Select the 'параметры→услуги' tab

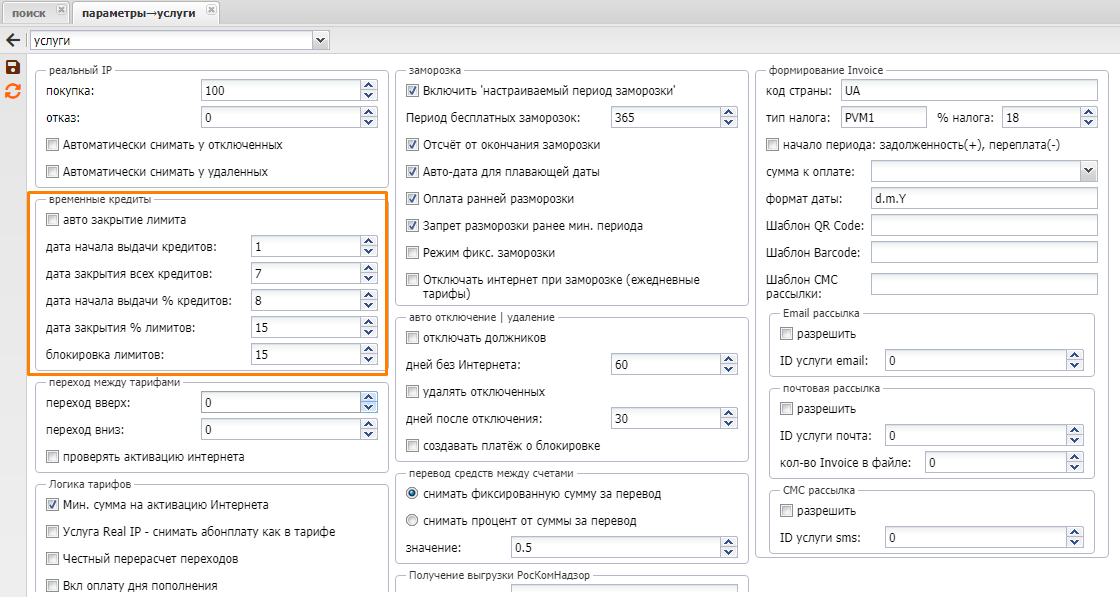click(137, 12)
